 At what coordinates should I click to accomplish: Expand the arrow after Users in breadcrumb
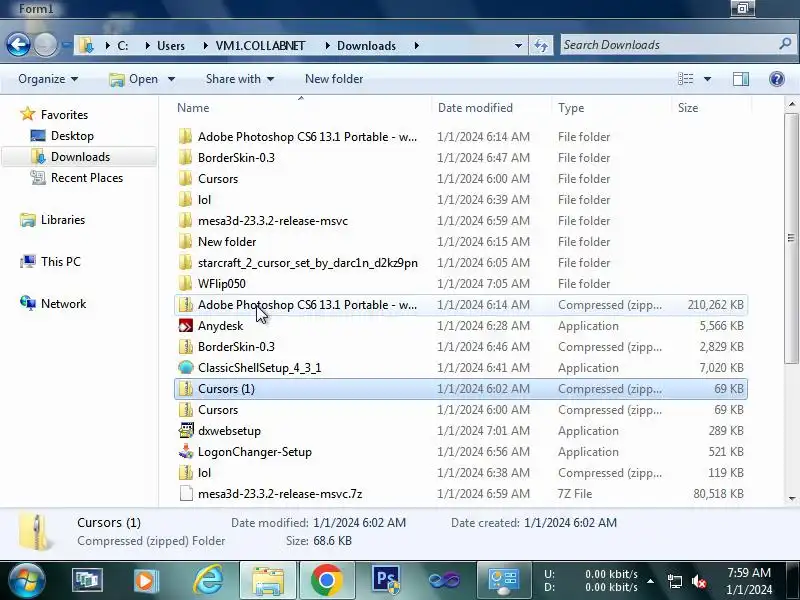pos(205,45)
